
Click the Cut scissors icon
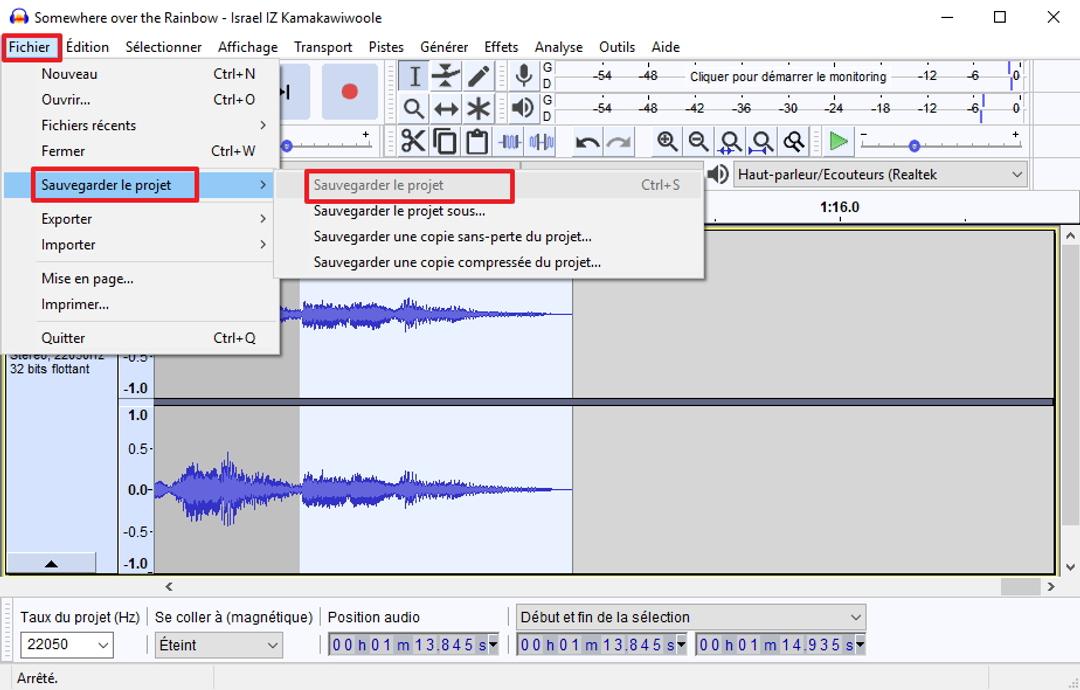coord(413,142)
